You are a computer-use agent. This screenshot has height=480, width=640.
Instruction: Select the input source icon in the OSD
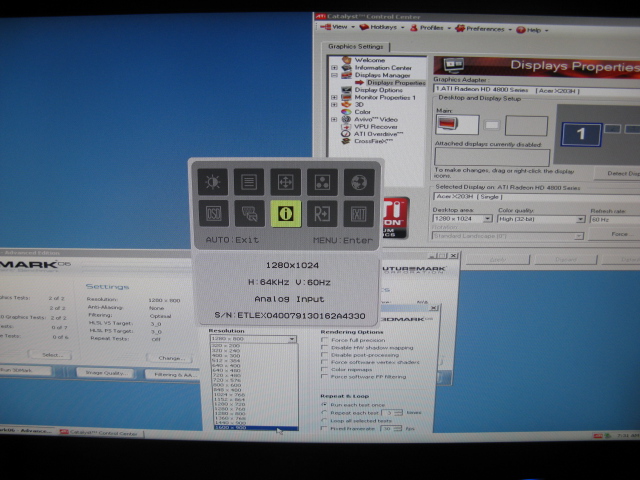[250, 213]
